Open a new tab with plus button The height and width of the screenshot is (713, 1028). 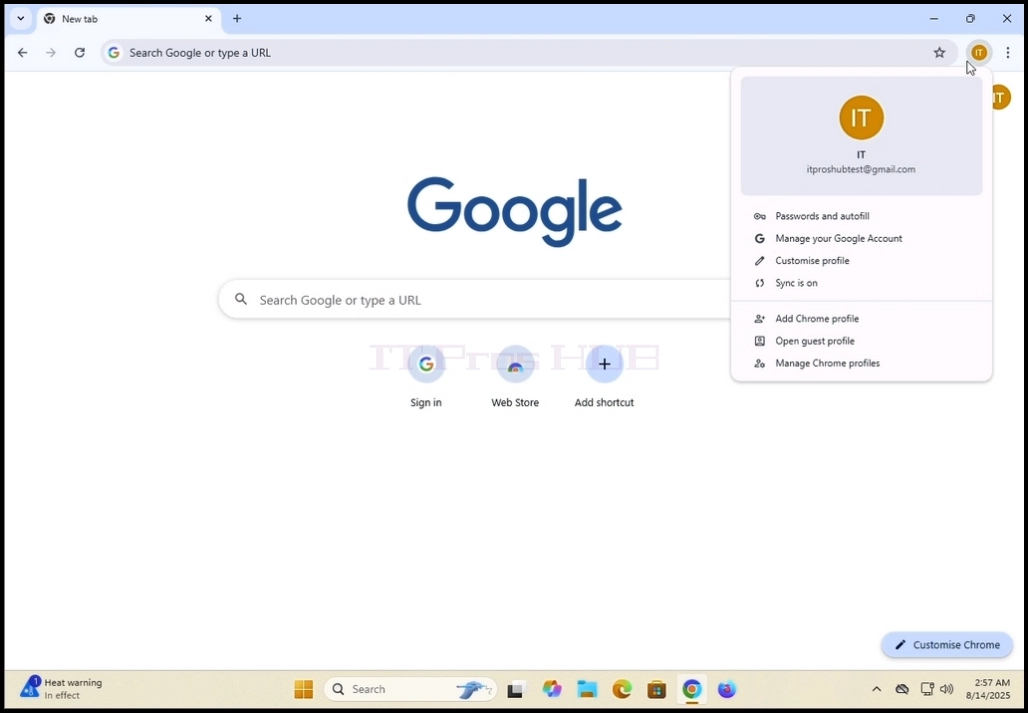pyautogui.click(x=237, y=18)
